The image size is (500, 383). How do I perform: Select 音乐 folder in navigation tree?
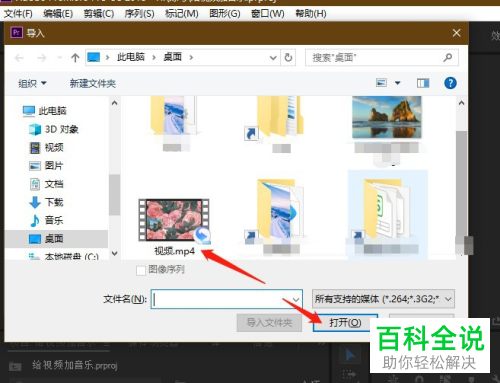click(x=46, y=220)
